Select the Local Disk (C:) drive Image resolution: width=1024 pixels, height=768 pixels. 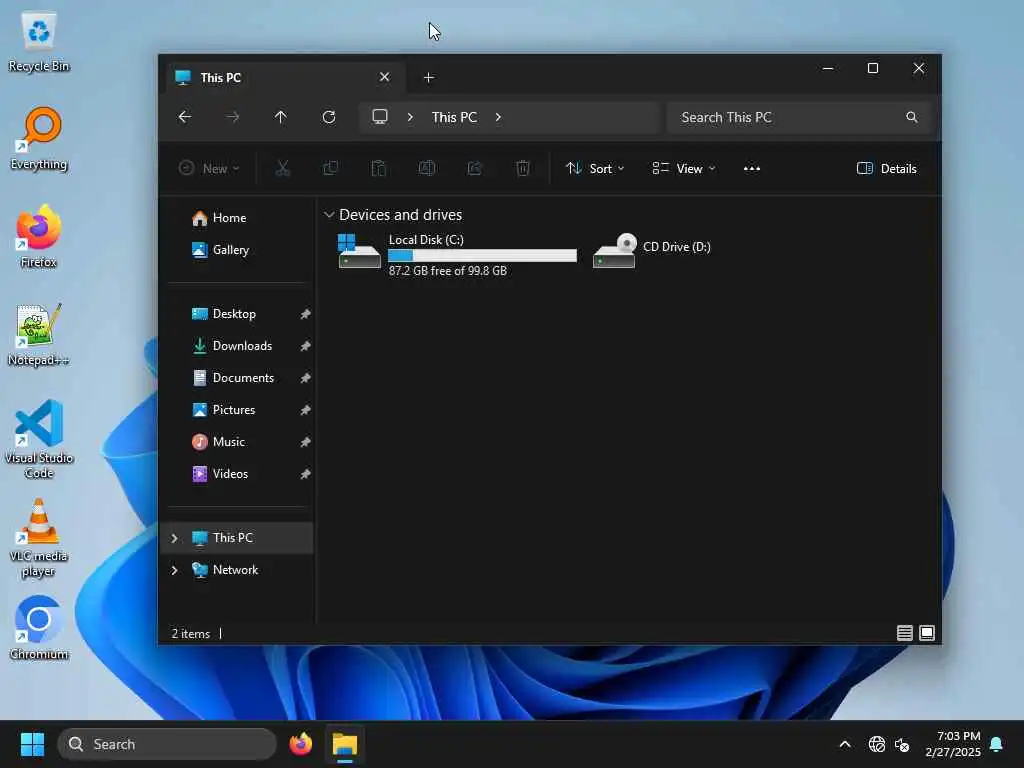pos(457,255)
